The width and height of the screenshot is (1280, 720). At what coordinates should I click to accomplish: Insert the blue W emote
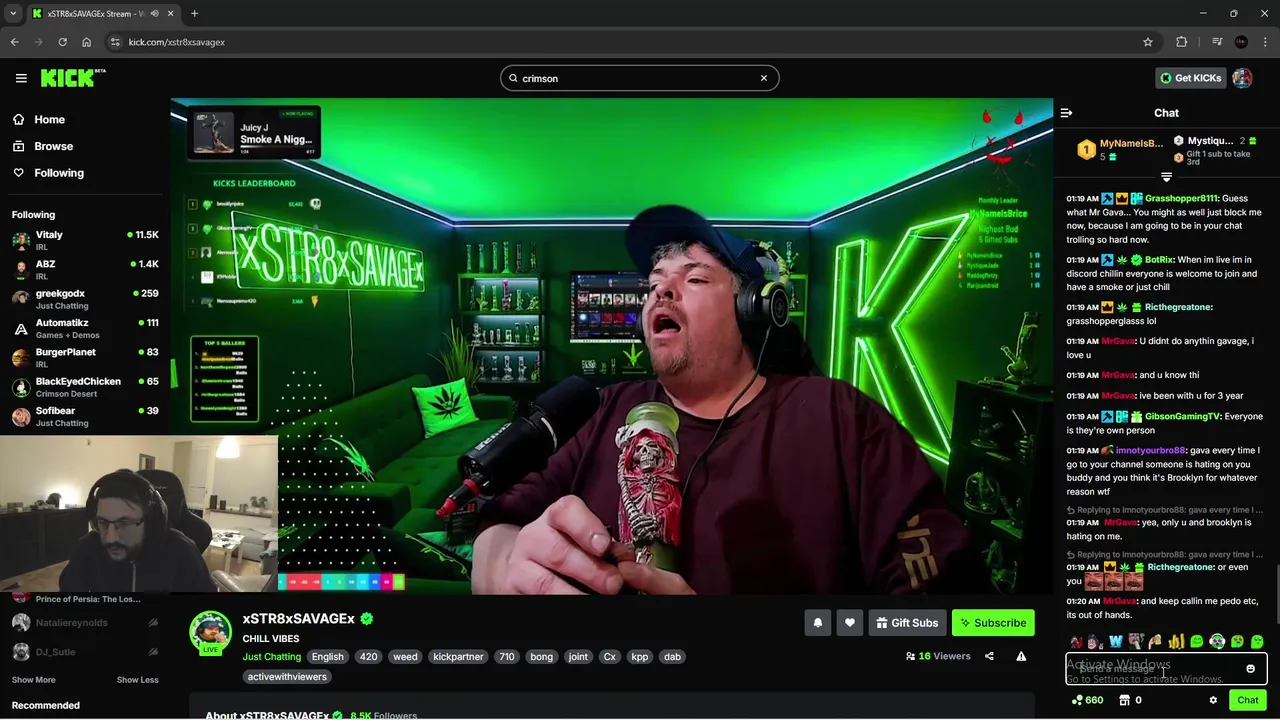[x=1116, y=642]
